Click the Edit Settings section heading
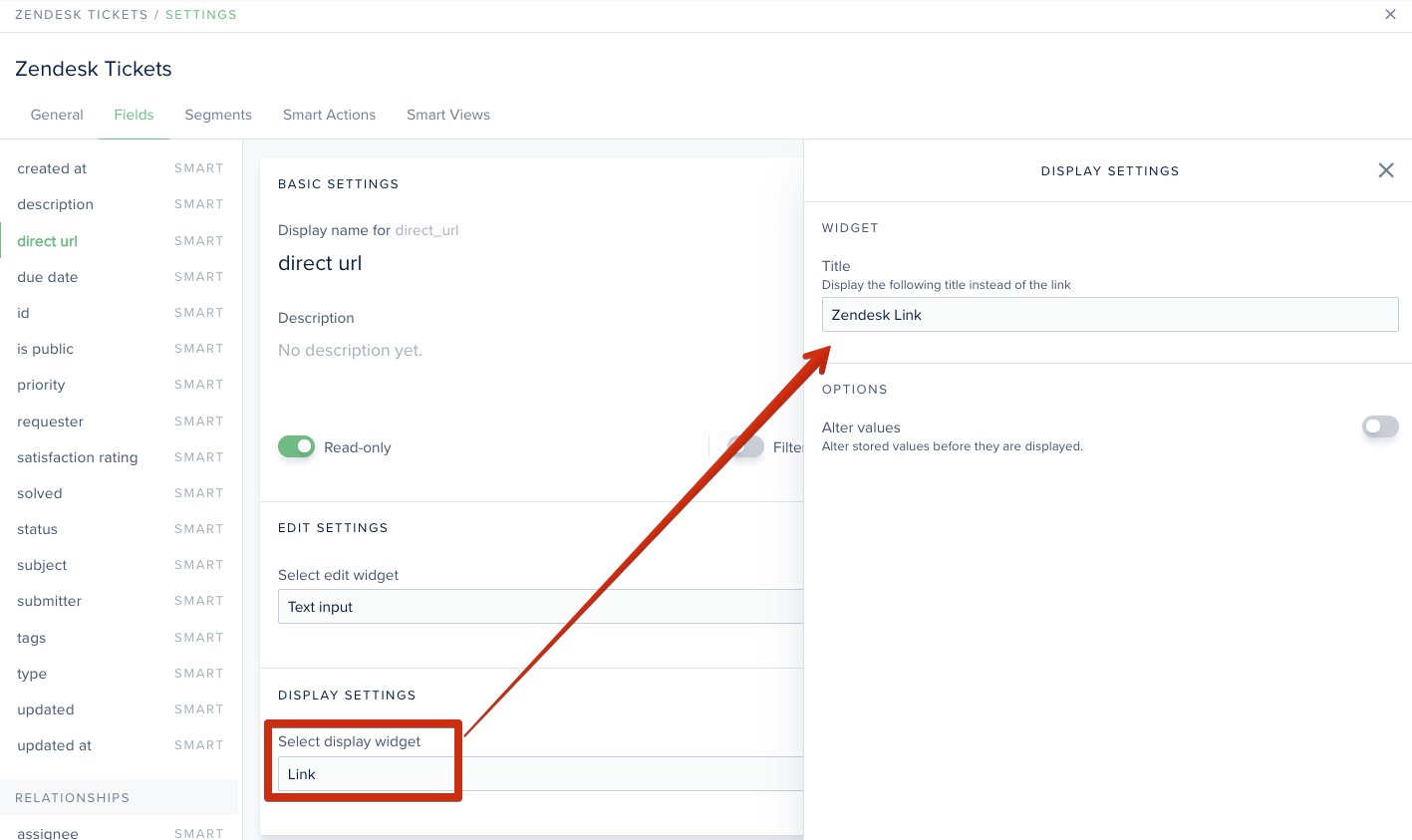This screenshot has width=1412, height=840. pos(333,528)
